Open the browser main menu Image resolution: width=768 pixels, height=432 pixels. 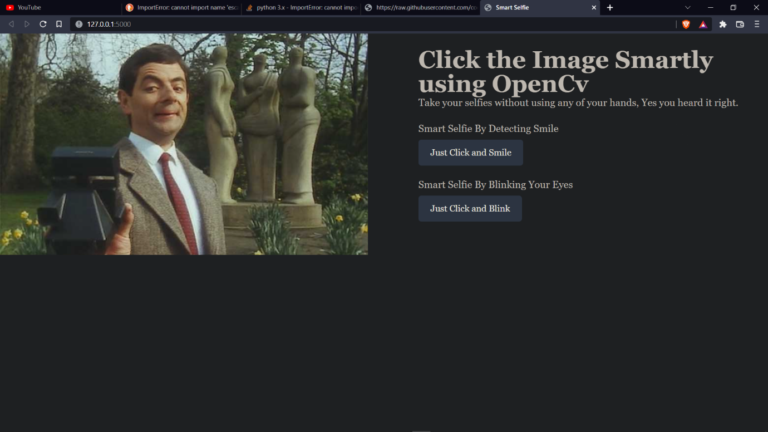click(x=757, y=24)
